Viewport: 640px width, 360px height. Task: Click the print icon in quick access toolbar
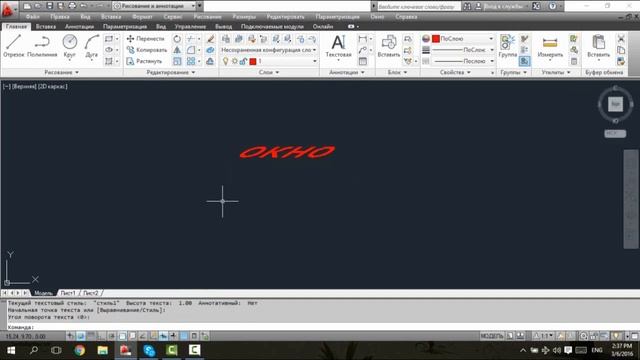point(72,6)
